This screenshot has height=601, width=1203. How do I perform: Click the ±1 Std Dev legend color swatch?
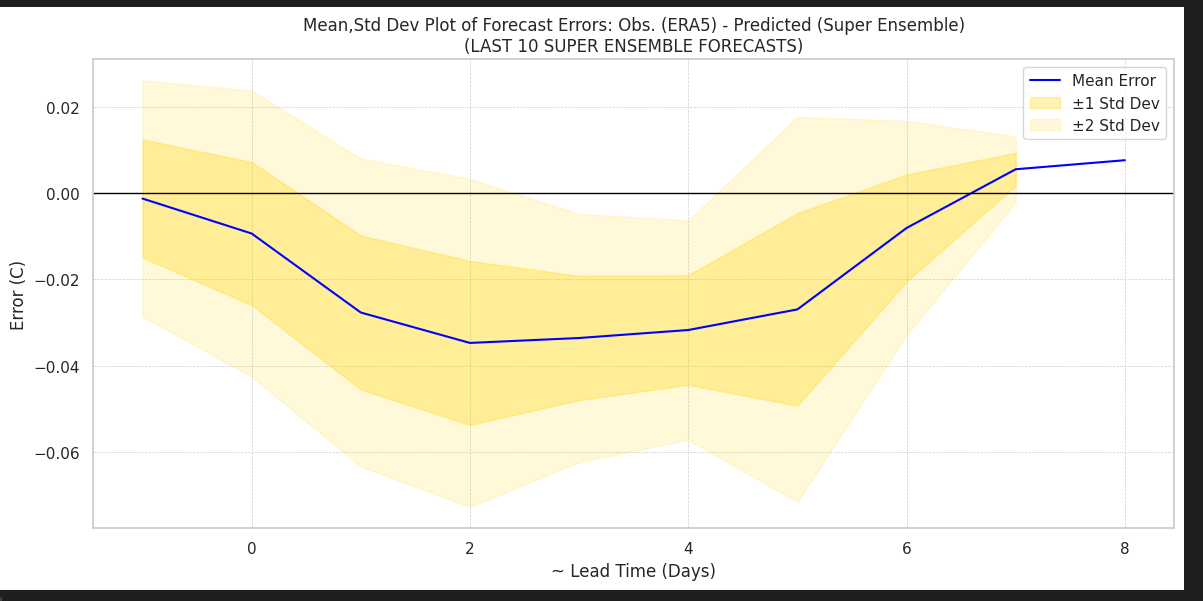(x=1043, y=103)
